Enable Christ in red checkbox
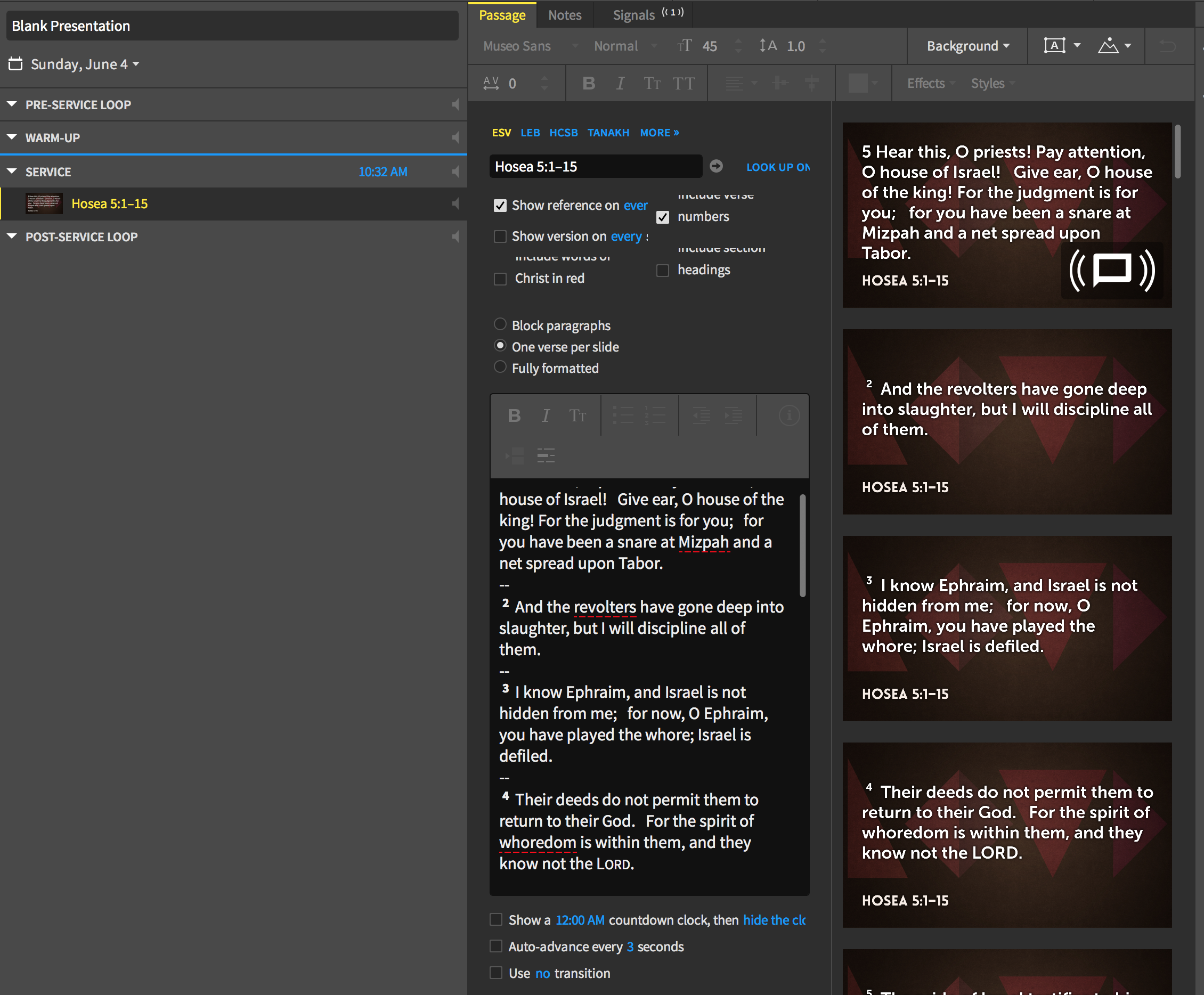This screenshot has height=995, width=1204. [x=501, y=279]
